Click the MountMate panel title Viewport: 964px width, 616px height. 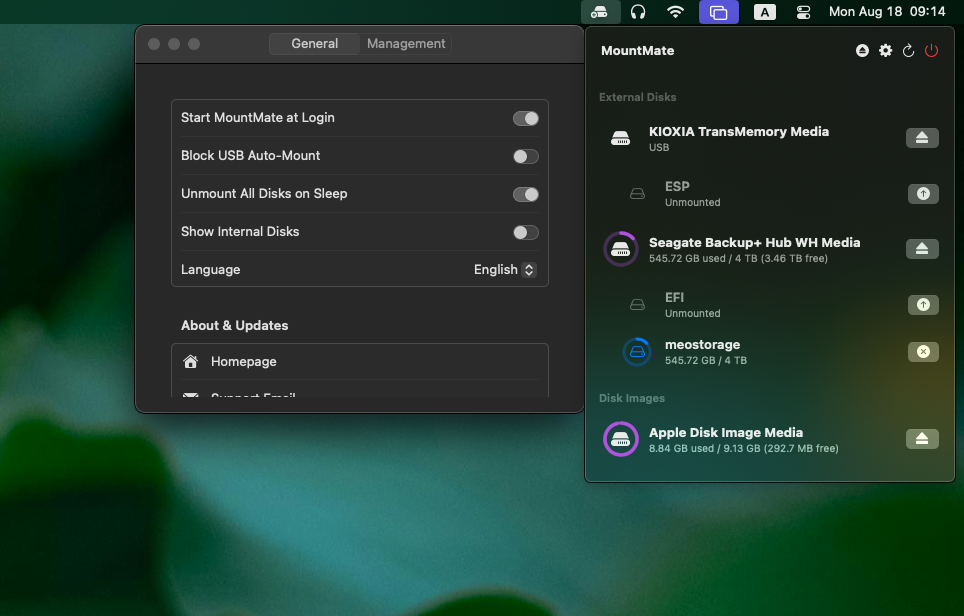pyautogui.click(x=638, y=50)
